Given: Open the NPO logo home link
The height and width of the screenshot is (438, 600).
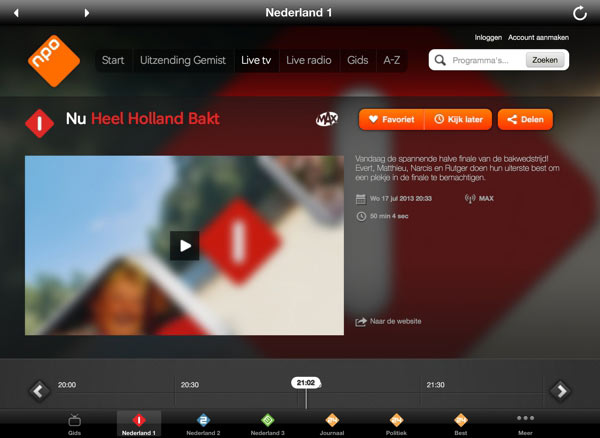Looking at the screenshot, I should tap(54, 61).
